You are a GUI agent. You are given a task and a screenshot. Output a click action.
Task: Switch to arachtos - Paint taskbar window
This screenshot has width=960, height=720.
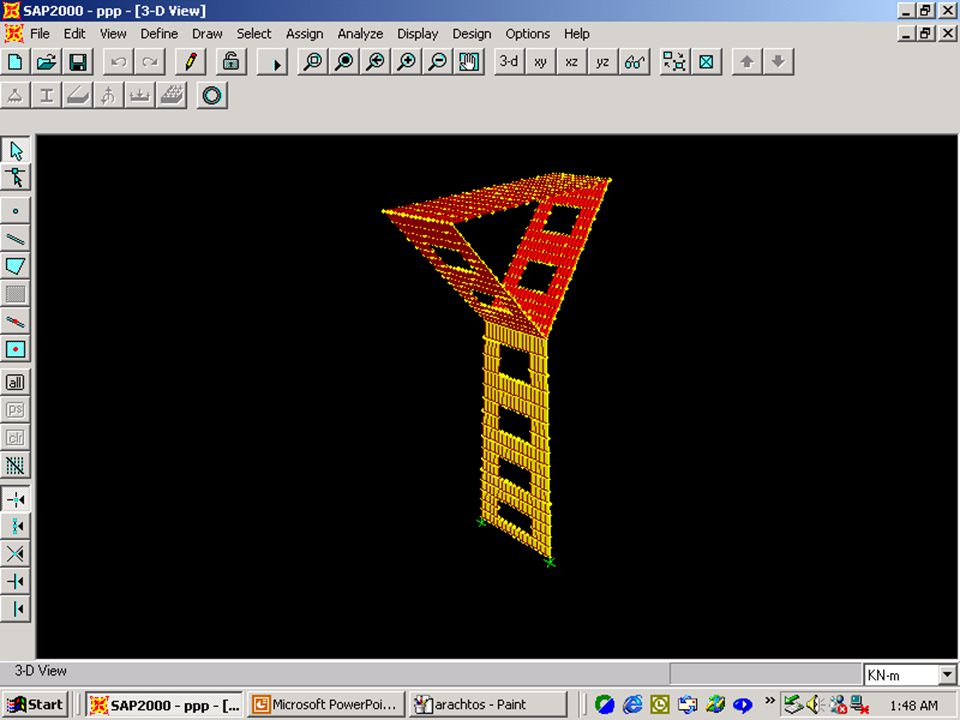tap(488, 705)
